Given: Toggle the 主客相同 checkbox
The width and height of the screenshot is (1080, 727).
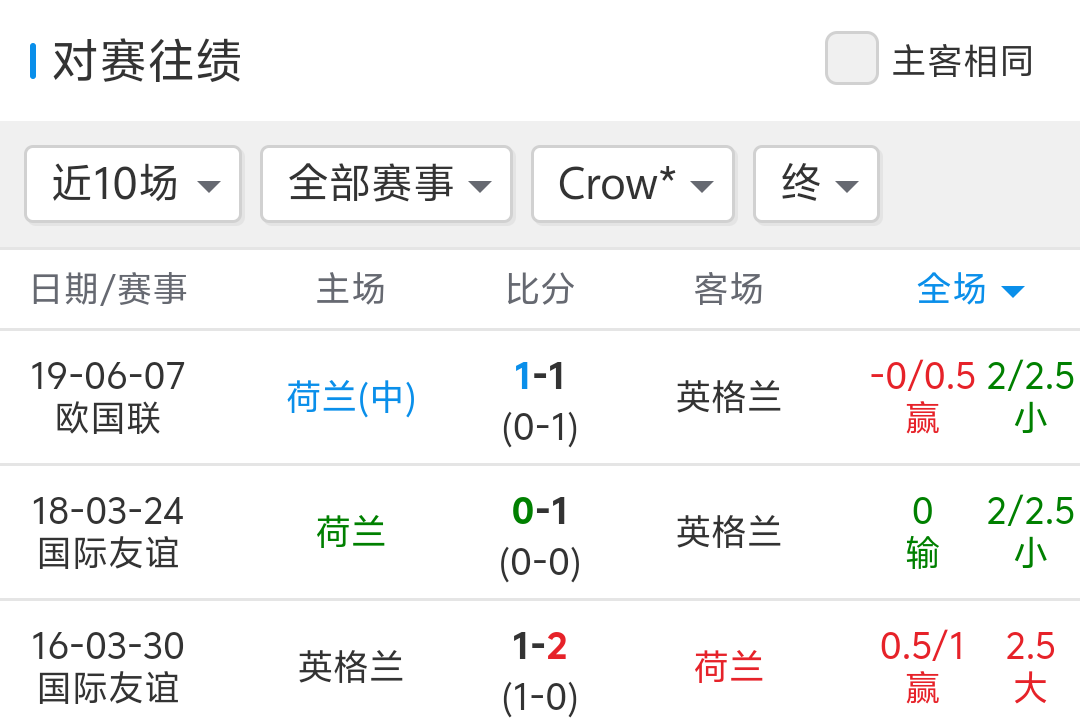Looking at the screenshot, I should (x=851, y=59).
